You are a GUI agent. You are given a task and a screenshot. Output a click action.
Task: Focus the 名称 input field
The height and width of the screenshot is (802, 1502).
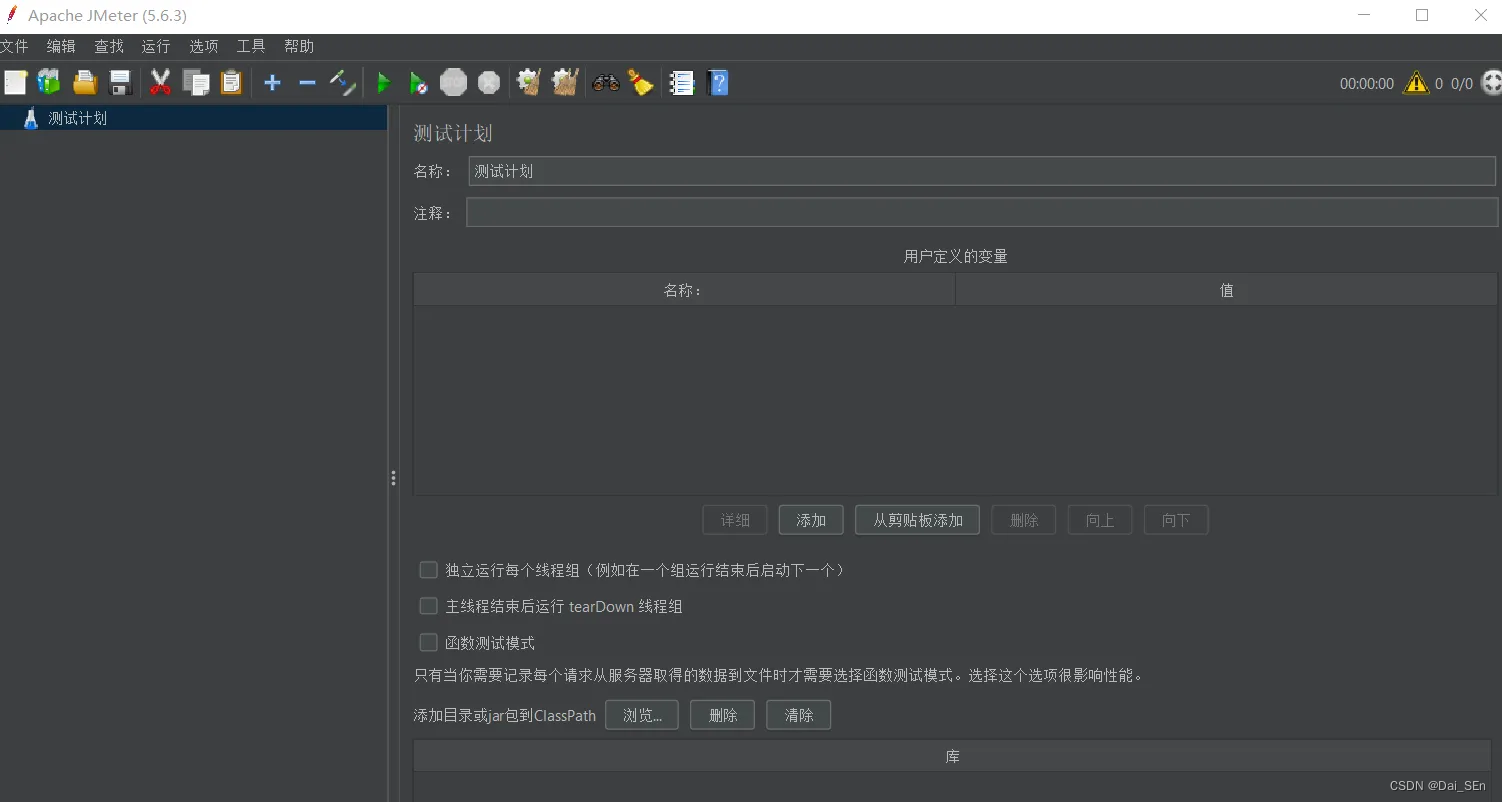pyautogui.click(x=982, y=171)
